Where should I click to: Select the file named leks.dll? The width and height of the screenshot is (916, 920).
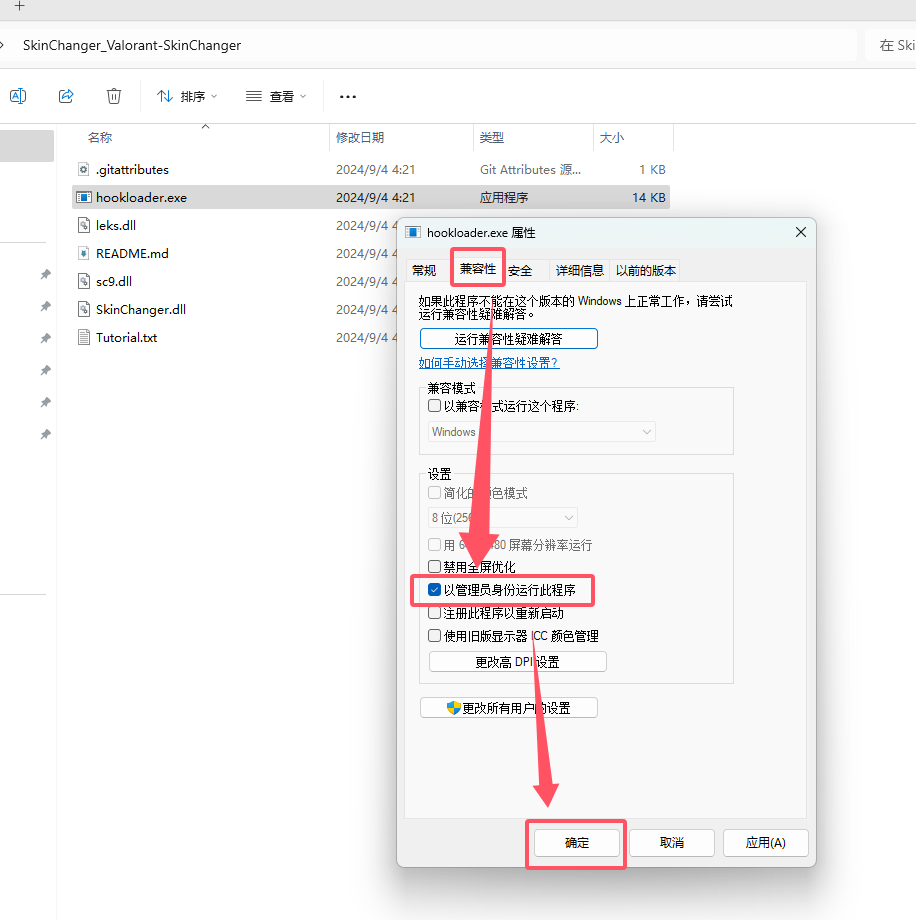point(116,225)
